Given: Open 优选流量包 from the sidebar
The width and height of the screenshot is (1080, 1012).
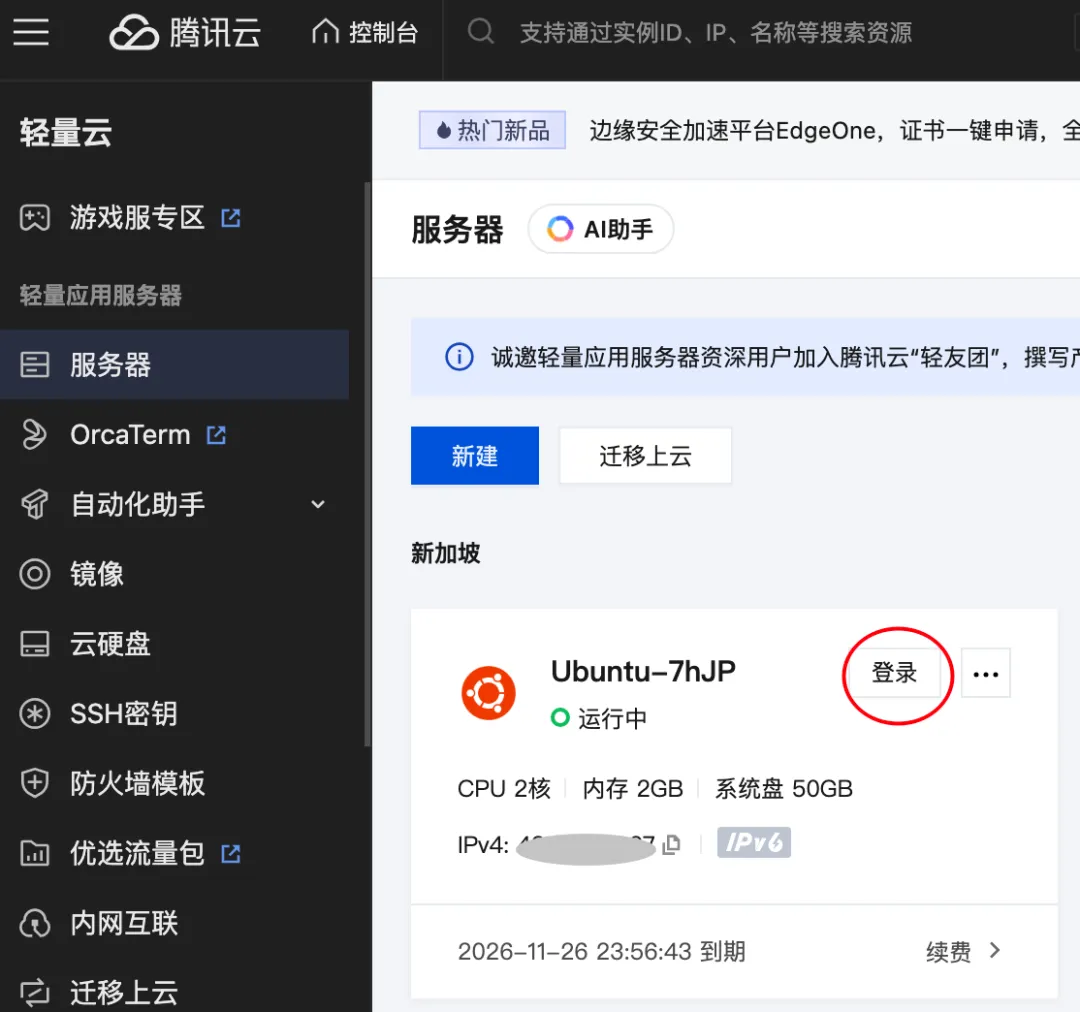Looking at the screenshot, I should pyautogui.click(x=137, y=854).
